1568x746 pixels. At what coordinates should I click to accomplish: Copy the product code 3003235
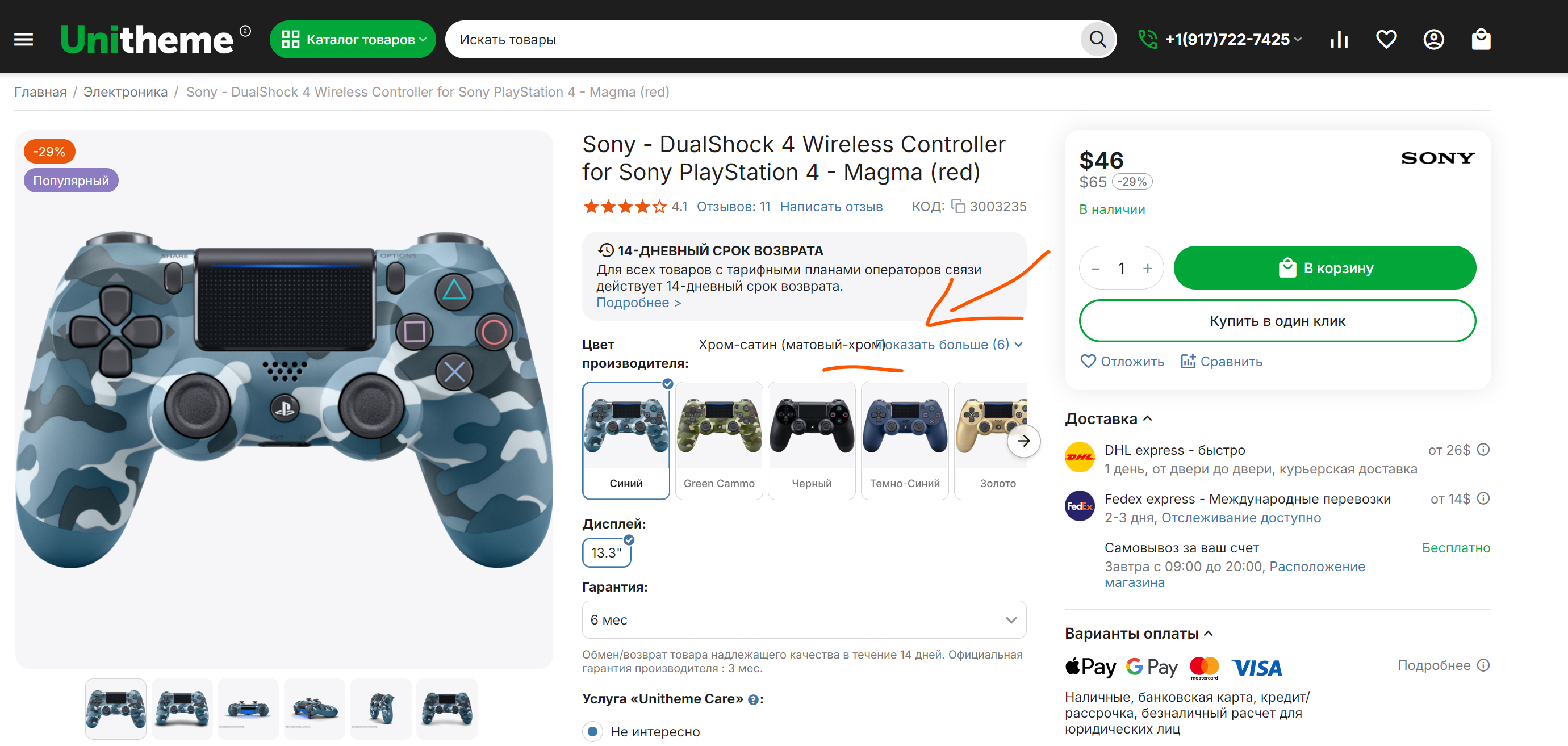pos(958,207)
